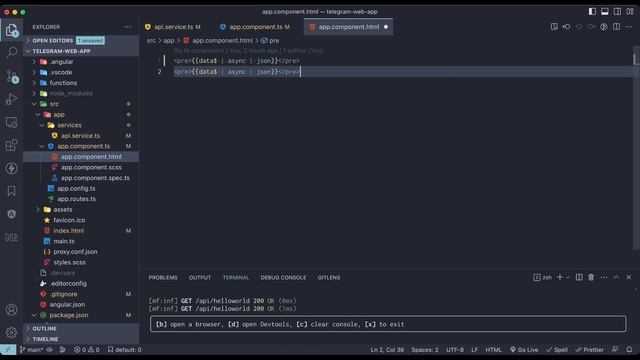Click the open previous revision icon
640x360 pixels.
(x=567, y=27)
